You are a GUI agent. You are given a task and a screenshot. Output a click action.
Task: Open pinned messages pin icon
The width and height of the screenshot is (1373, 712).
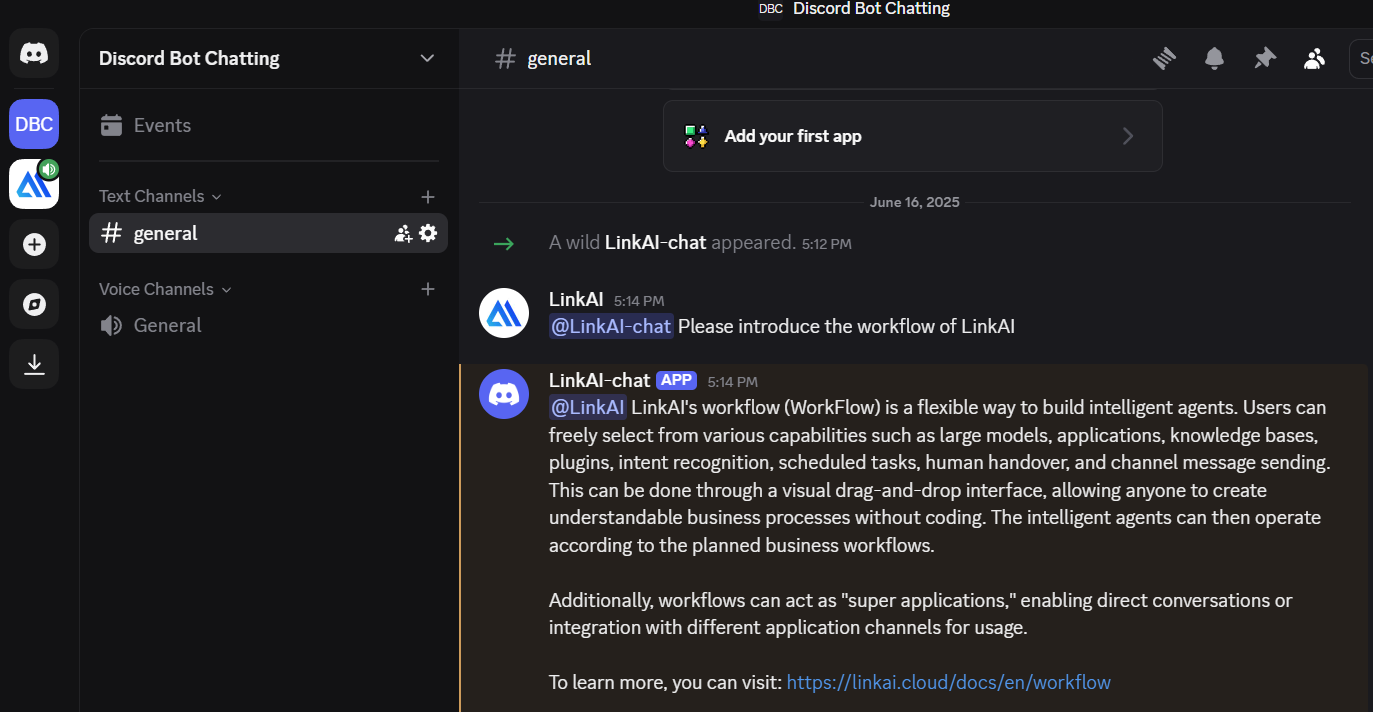click(1265, 59)
